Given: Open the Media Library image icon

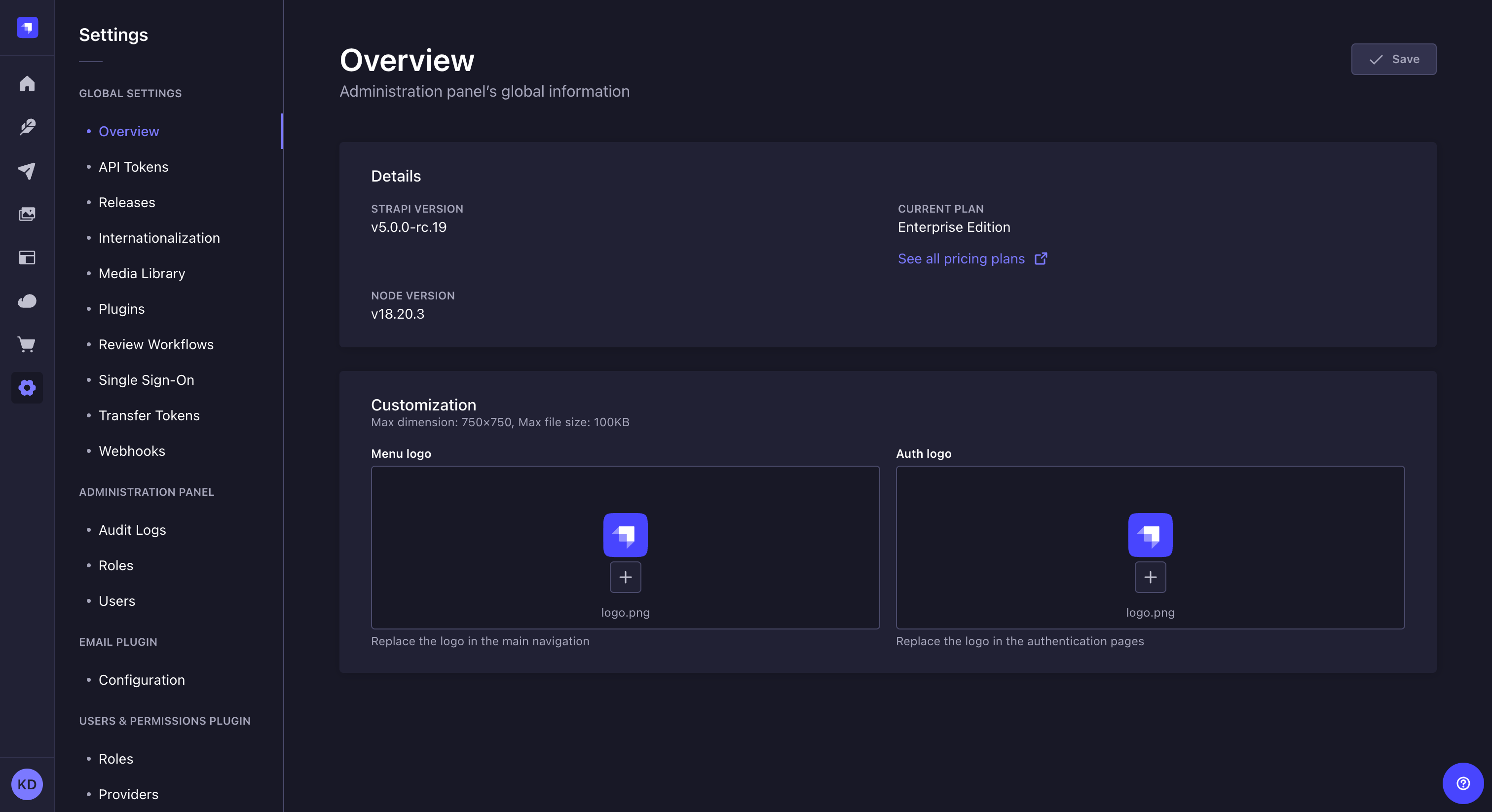Looking at the screenshot, I should click(27, 214).
